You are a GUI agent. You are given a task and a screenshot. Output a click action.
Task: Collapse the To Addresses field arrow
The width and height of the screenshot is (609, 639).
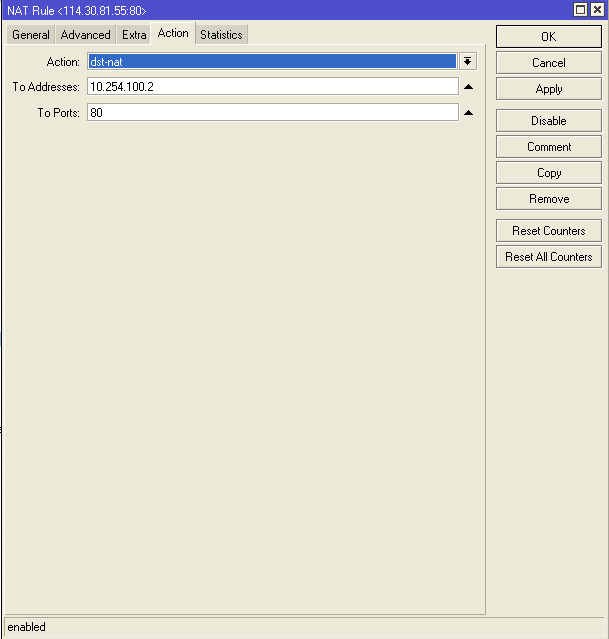pos(468,87)
